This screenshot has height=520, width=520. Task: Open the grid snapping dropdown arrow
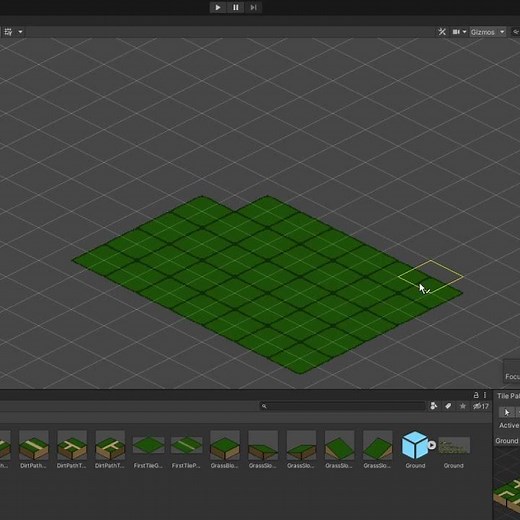click(x=20, y=32)
